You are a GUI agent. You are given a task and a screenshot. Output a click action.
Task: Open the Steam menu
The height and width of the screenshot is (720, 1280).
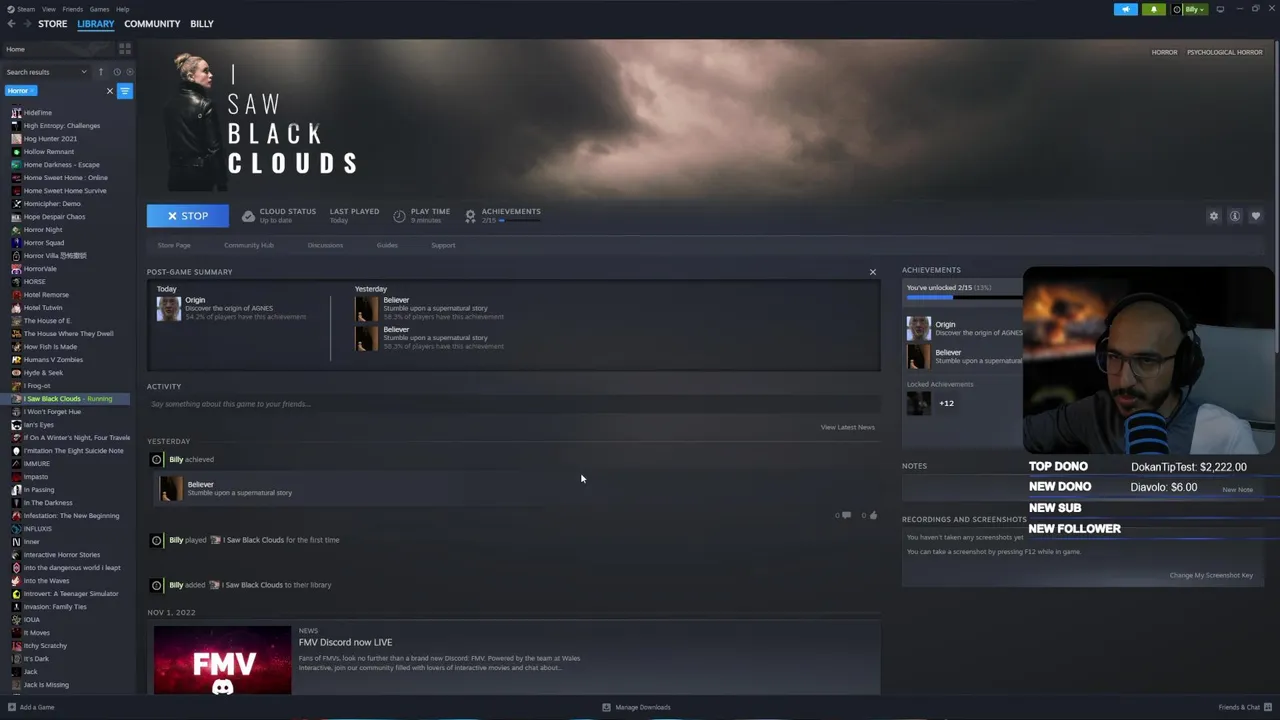25,9
